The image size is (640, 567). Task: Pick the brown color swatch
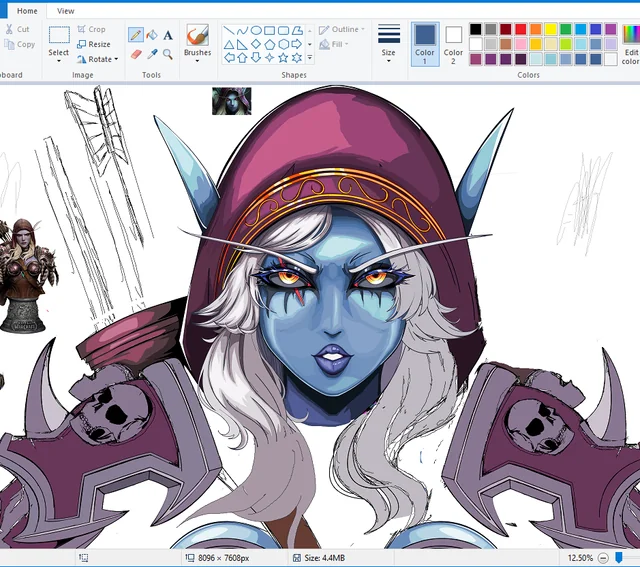point(505,44)
